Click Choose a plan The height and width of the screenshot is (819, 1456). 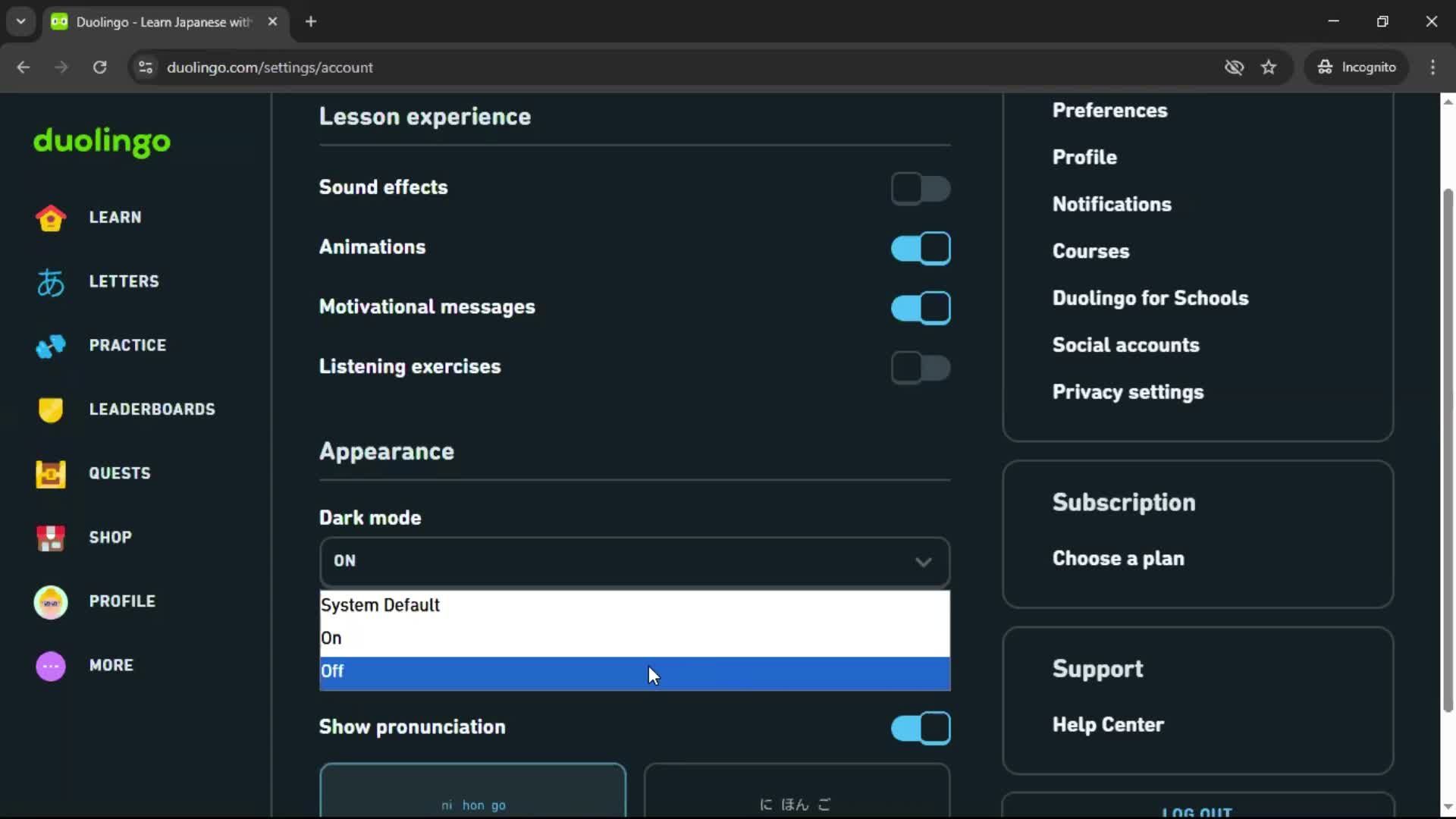pos(1118,559)
